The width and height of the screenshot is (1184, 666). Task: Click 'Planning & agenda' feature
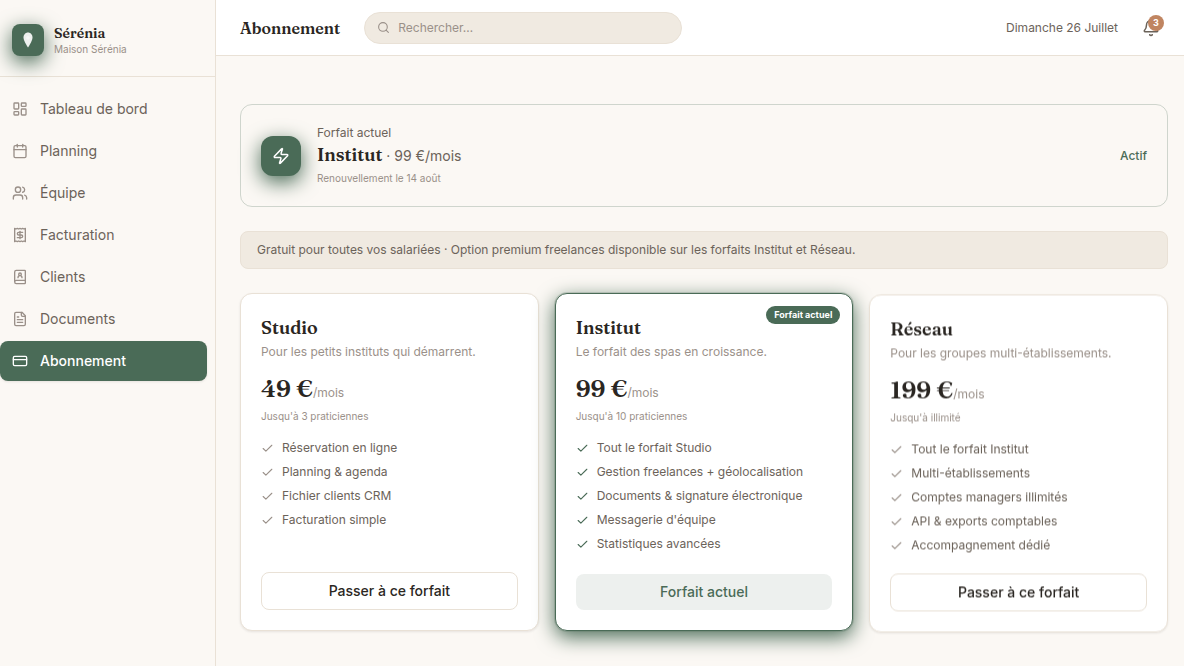click(335, 472)
